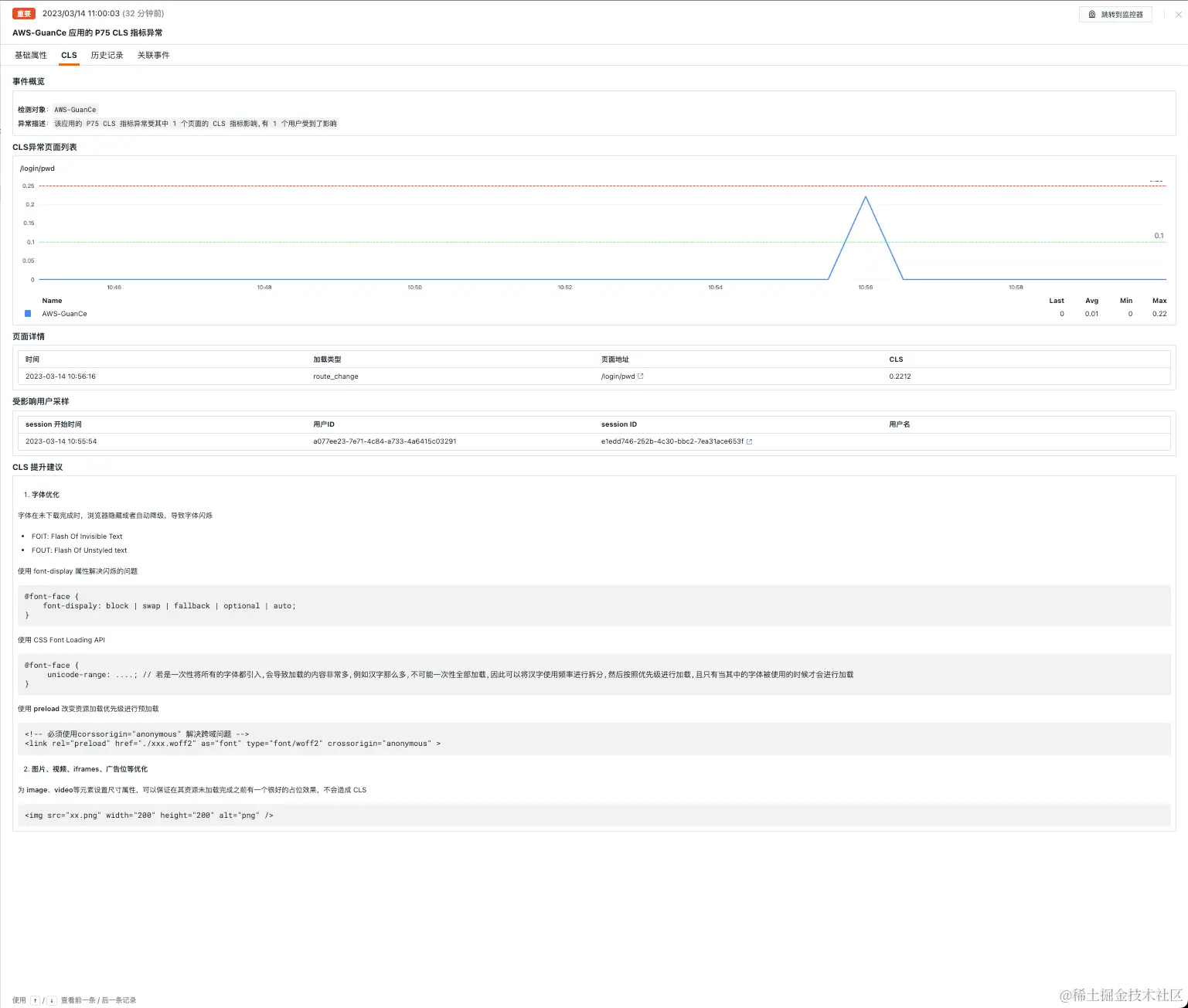
Task: Click the route_change load type cell
Action: [x=335, y=376]
